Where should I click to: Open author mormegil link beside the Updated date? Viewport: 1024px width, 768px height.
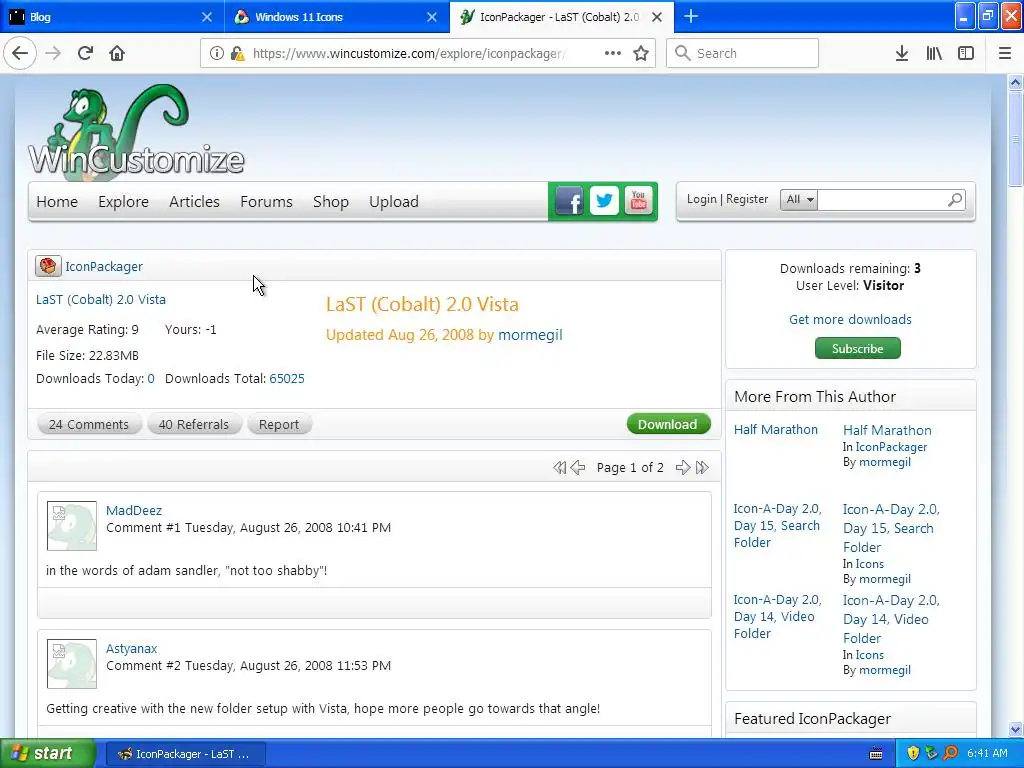[x=530, y=335]
